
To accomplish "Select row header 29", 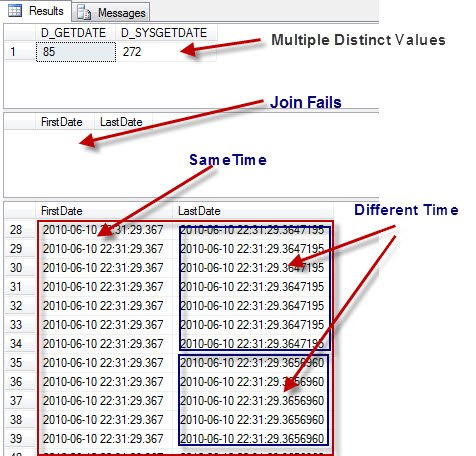I will click(x=20, y=249).
